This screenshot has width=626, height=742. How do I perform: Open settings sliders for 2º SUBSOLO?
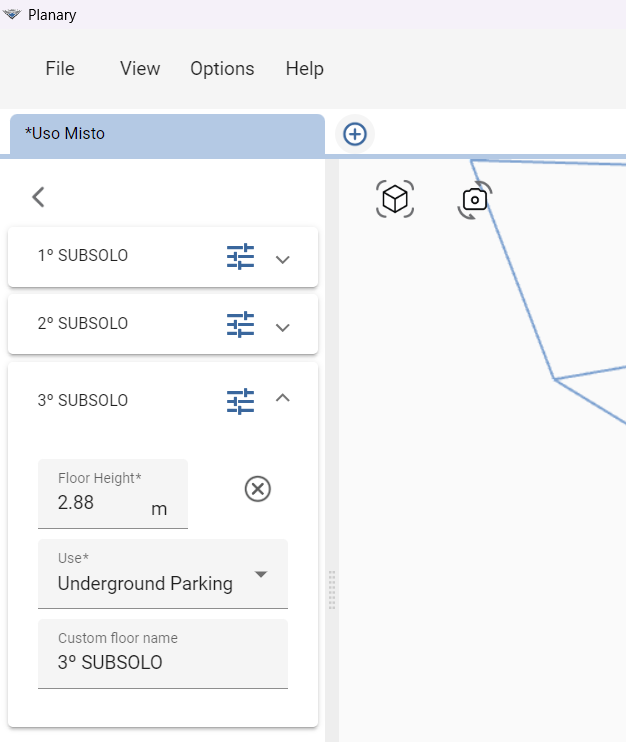pyautogui.click(x=240, y=325)
